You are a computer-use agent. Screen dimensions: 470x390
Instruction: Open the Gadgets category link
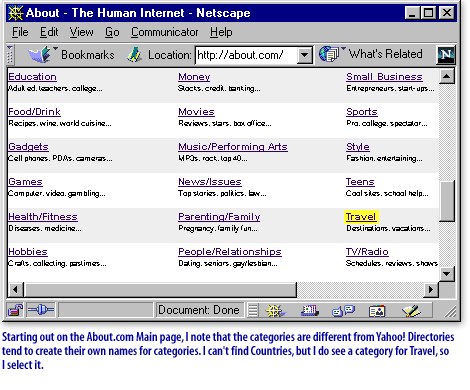[x=28, y=147]
